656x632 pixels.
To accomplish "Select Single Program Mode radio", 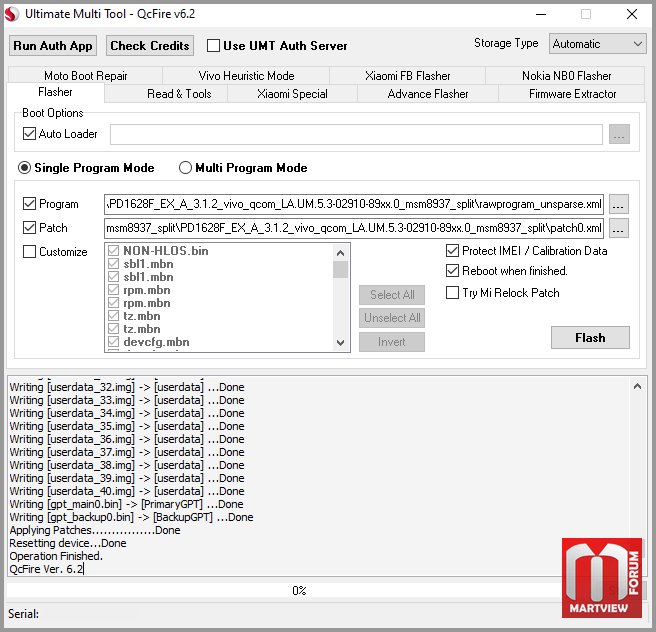I will click(24, 168).
